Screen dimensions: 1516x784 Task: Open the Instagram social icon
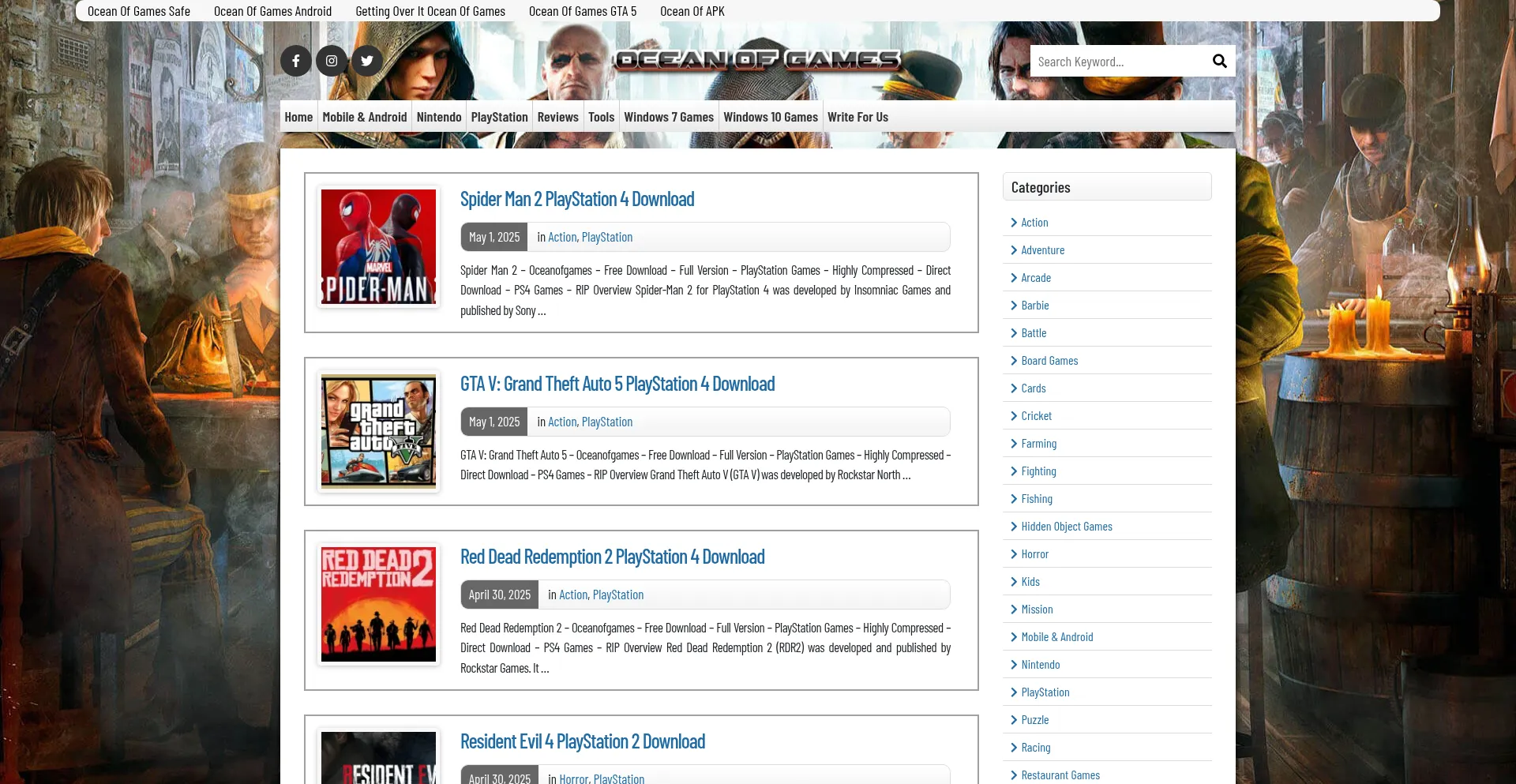(x=332, y=61)
